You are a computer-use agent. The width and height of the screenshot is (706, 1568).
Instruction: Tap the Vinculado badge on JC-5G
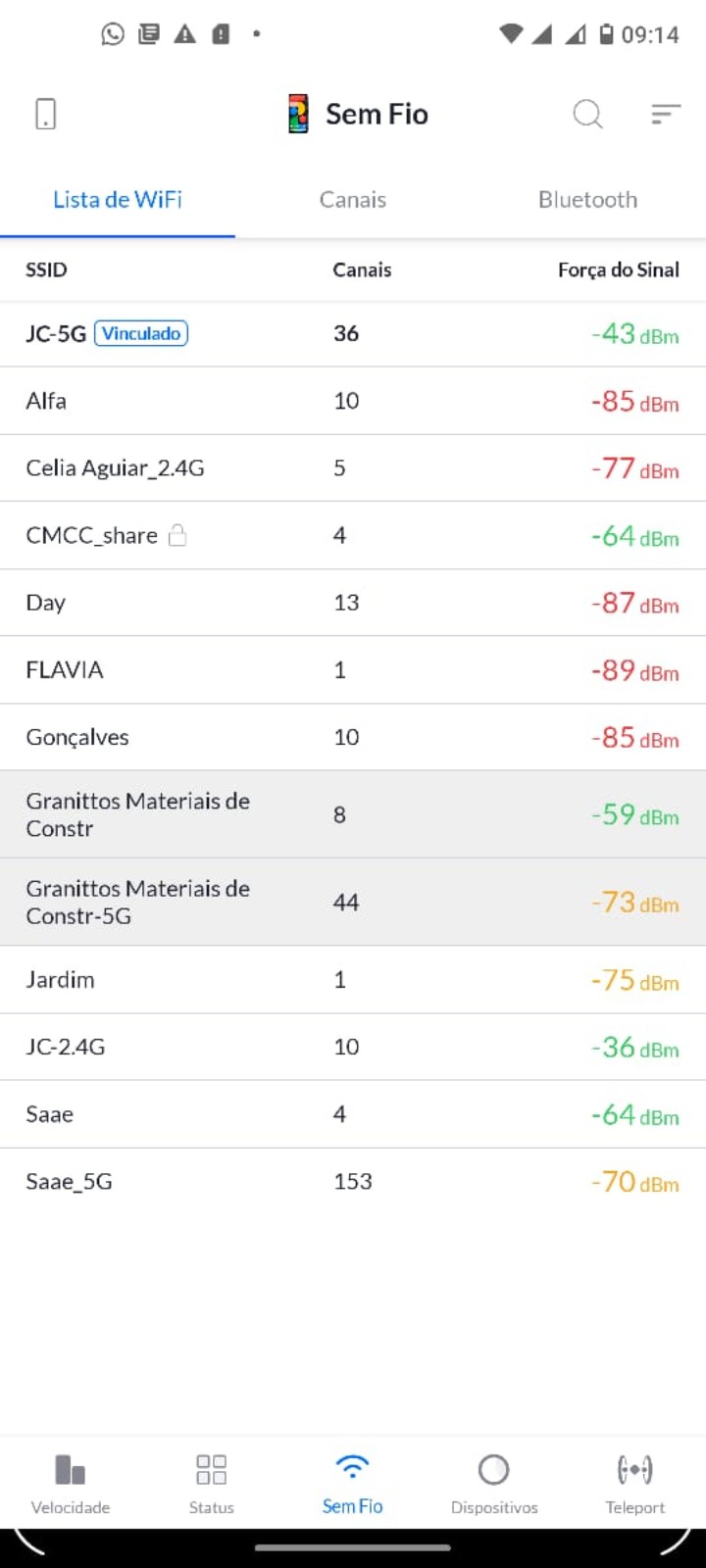point(141,333)
